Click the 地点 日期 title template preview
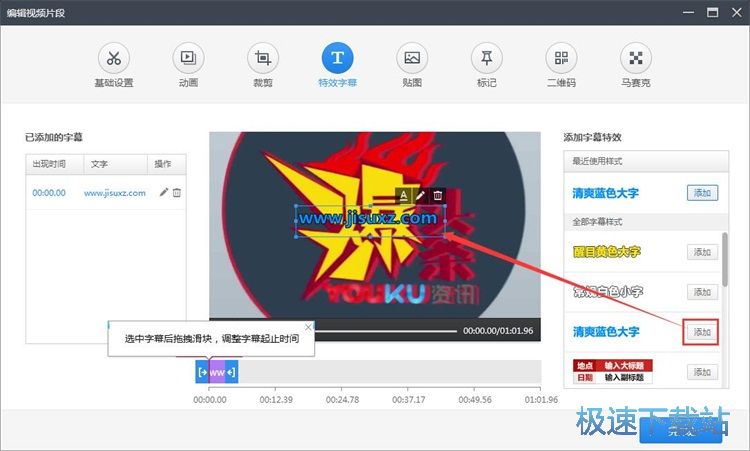 point(613,372)
